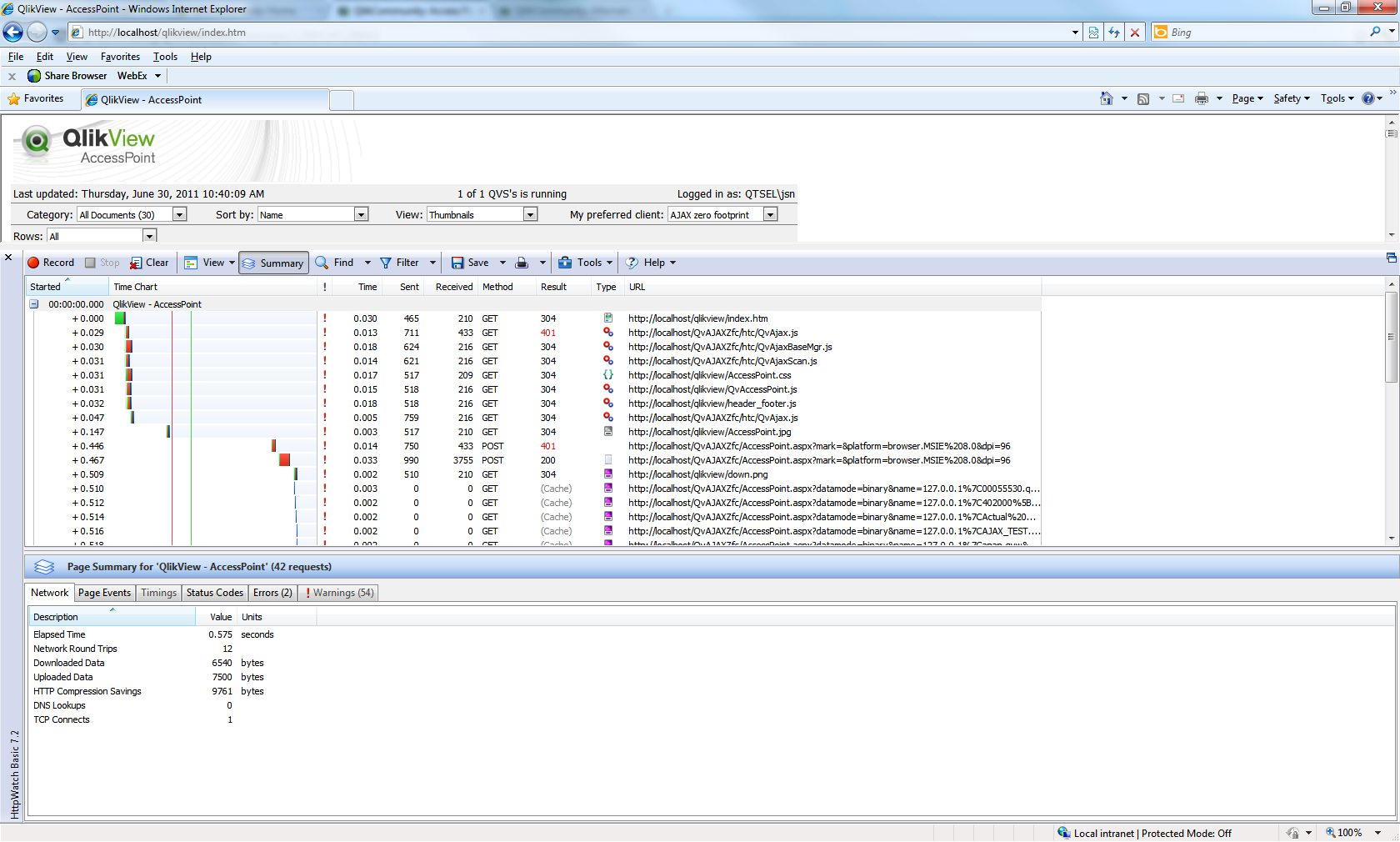Open the browser help question mark icon
Viewport: 1400px width, 842px height.
[1368, 98]
